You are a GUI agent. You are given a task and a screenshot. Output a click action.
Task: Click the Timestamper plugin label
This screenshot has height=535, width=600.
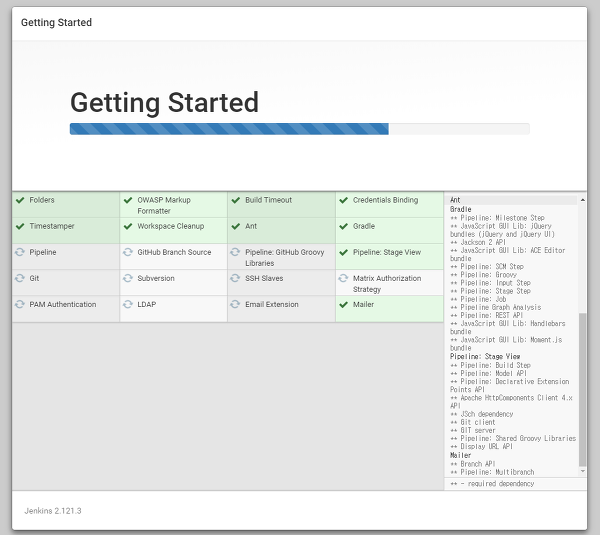coord(52,226)
